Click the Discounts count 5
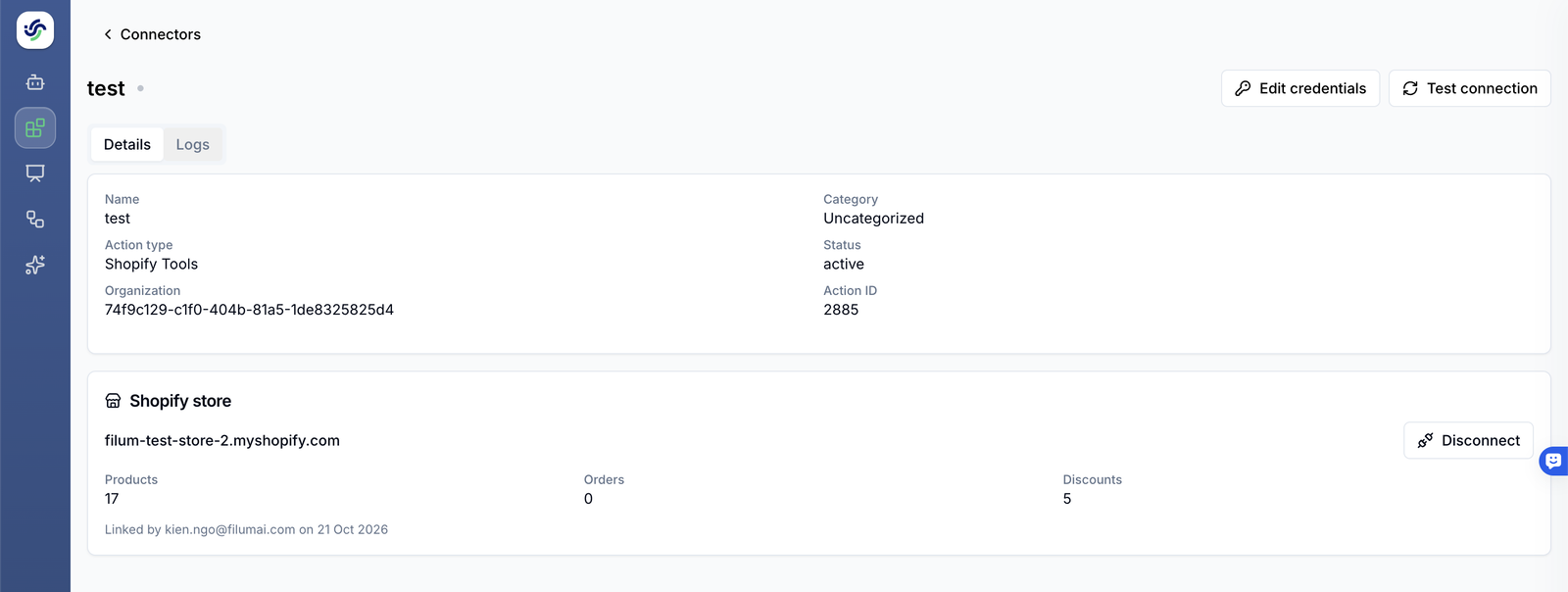1568x592 pixels. pos(1067,499)
